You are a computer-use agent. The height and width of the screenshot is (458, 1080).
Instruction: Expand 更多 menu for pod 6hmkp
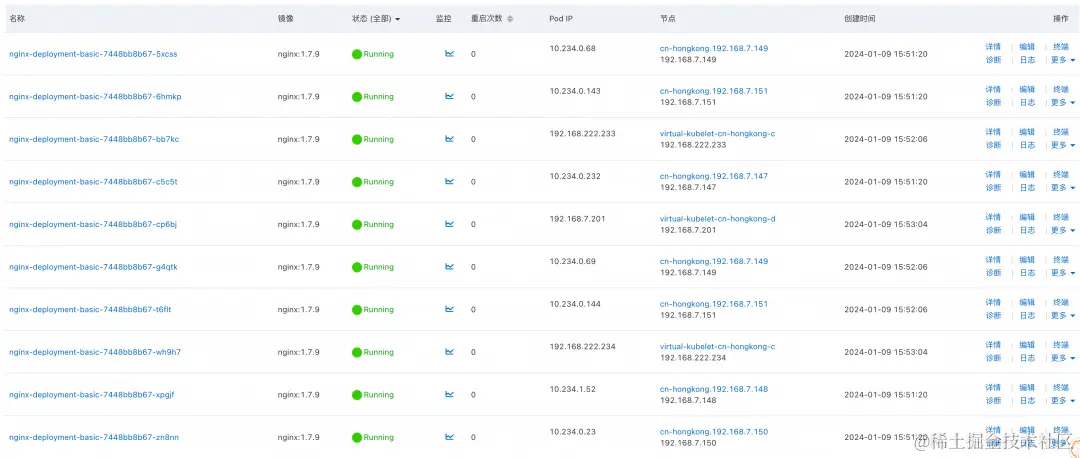[x=1062, y=103]
